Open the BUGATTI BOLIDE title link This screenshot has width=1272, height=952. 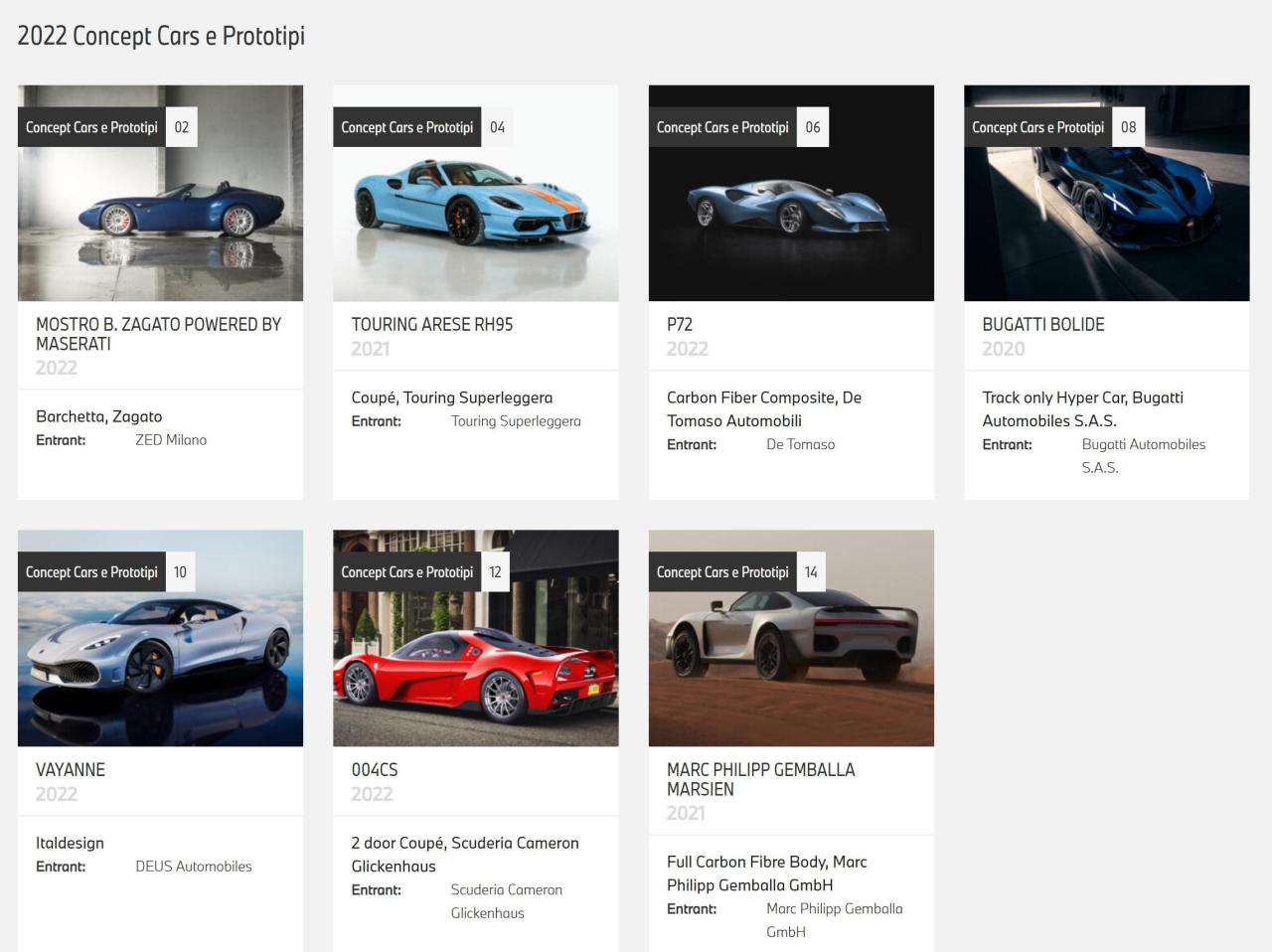[x=1042, y=325]
